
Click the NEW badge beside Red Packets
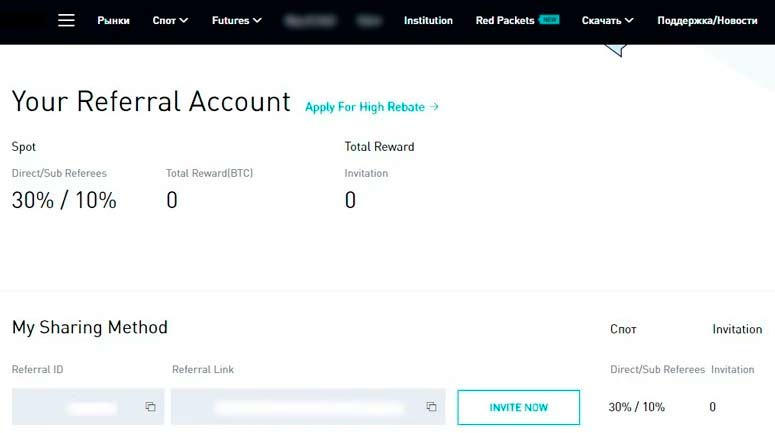(549, 19)
